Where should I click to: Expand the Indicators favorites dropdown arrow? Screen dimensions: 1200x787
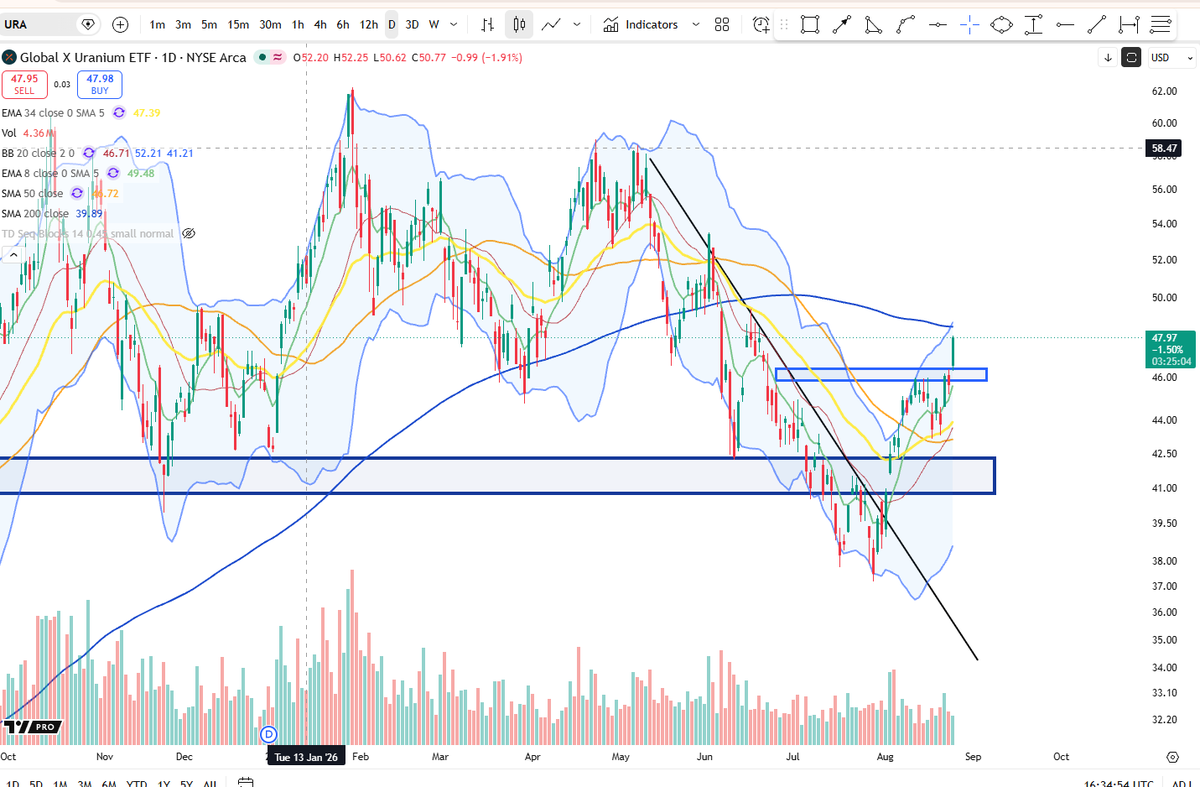tap(697, 24)
